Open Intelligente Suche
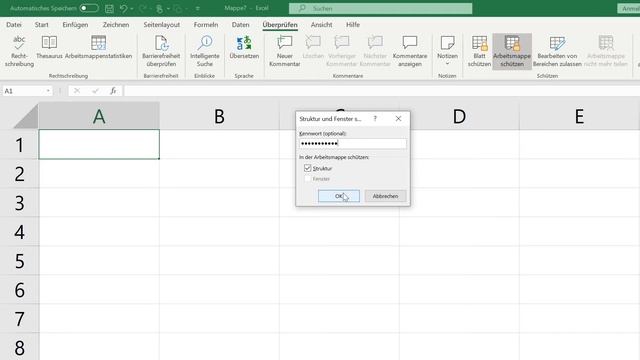 click(204, 51)
